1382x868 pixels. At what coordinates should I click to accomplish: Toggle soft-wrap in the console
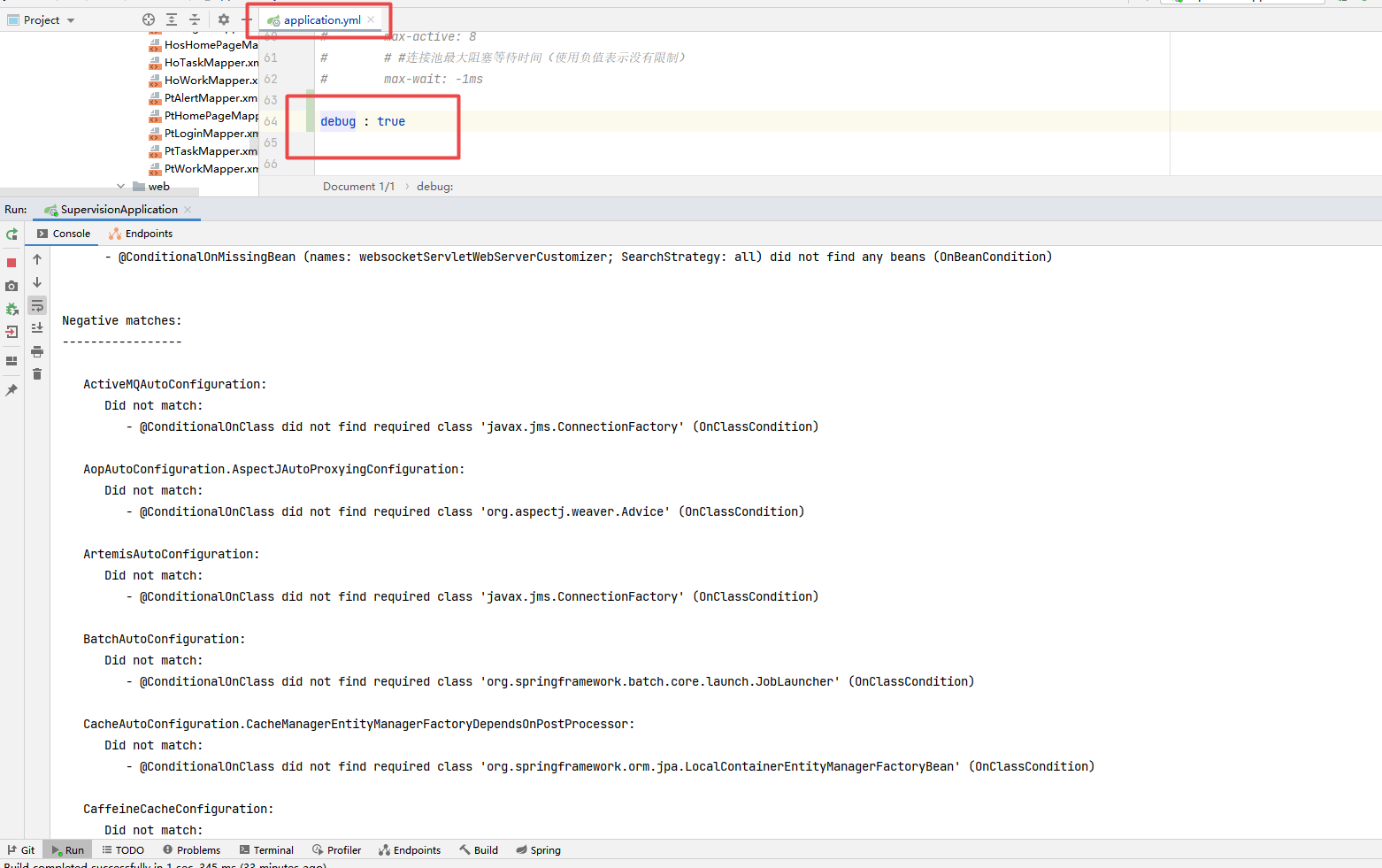click(37, 305)
